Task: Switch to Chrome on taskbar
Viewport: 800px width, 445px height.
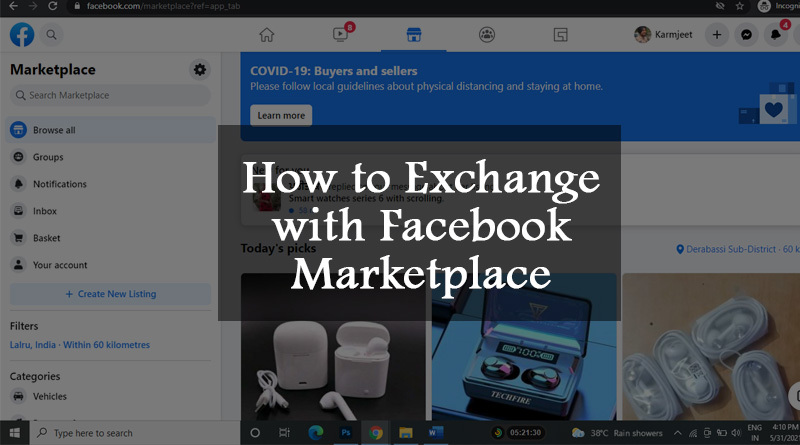Action: pyautogui.click(x=376, y=433)
